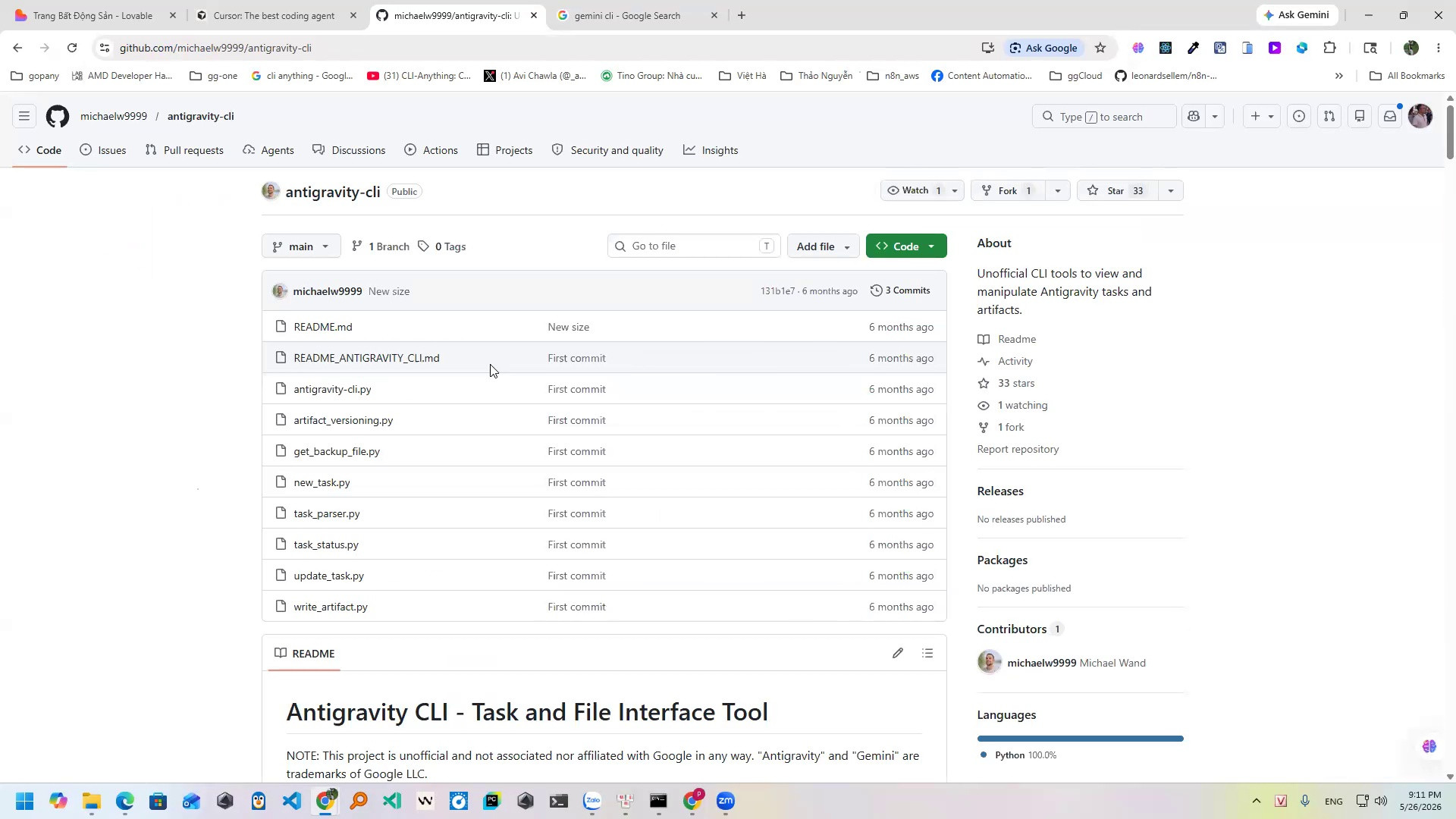Open the Chrome extensions puzzle icon
This screenshot has width=1456, height=819.
click(1329, 48)
